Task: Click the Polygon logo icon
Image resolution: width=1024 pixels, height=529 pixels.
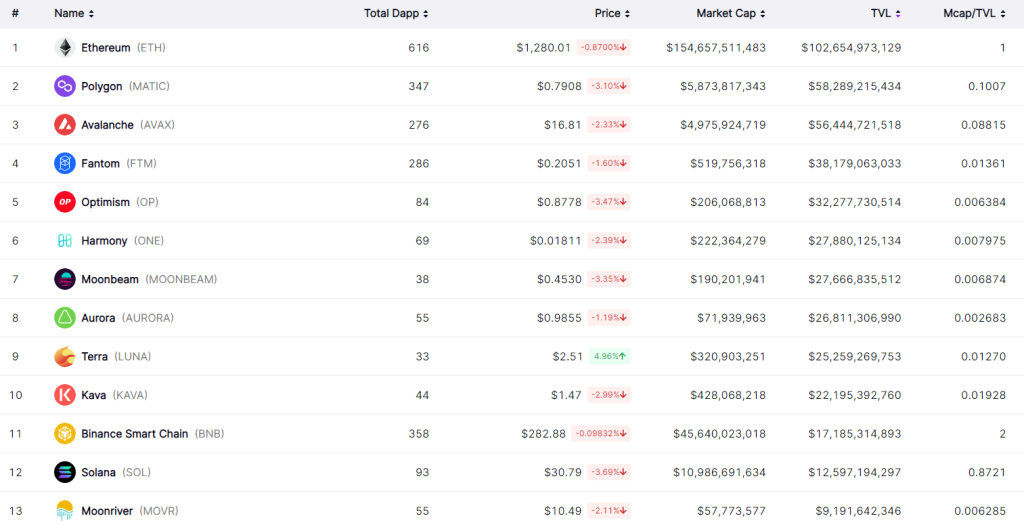Action: 65,86
